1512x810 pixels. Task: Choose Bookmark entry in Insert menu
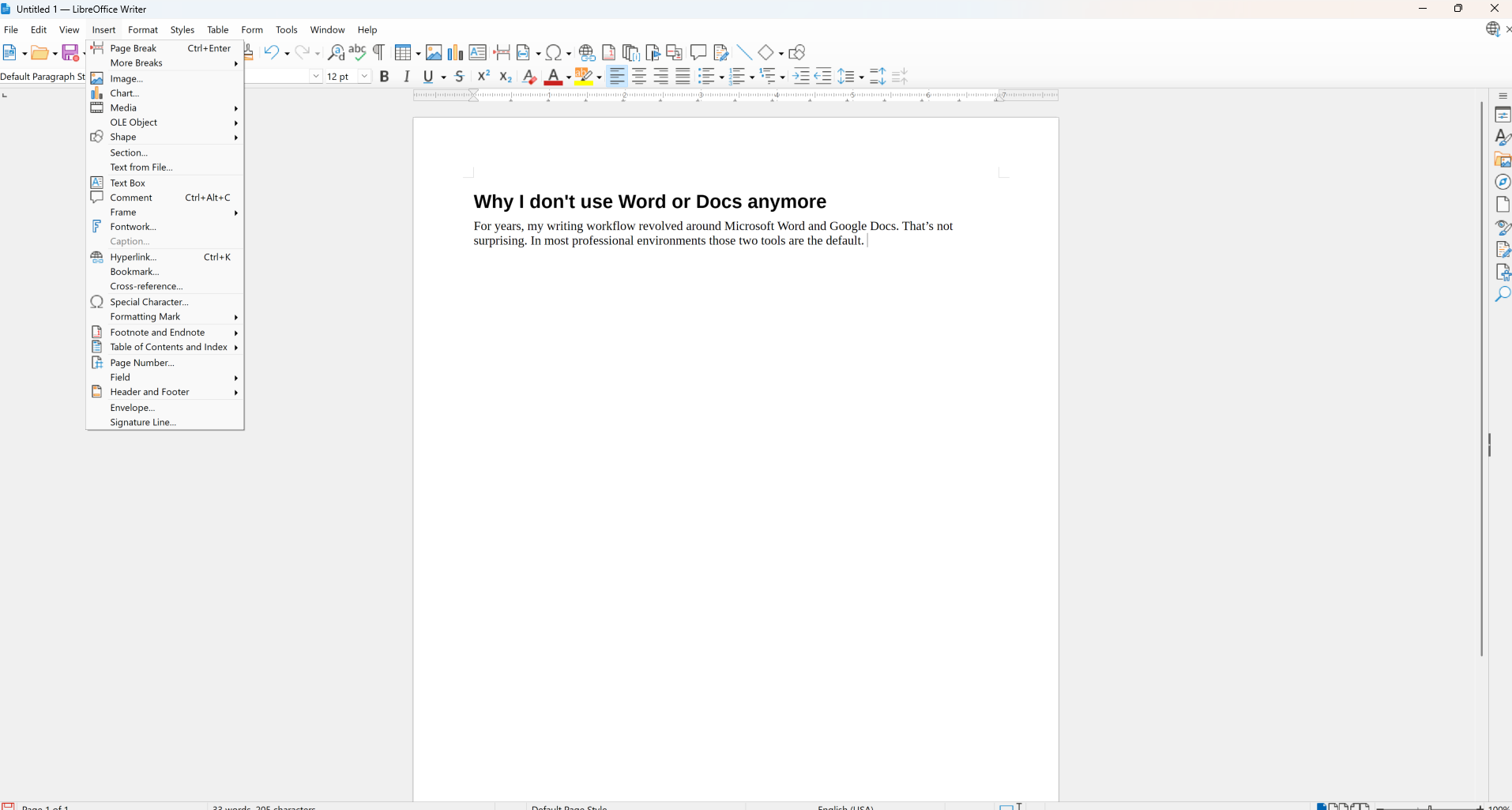pos(164,272)
